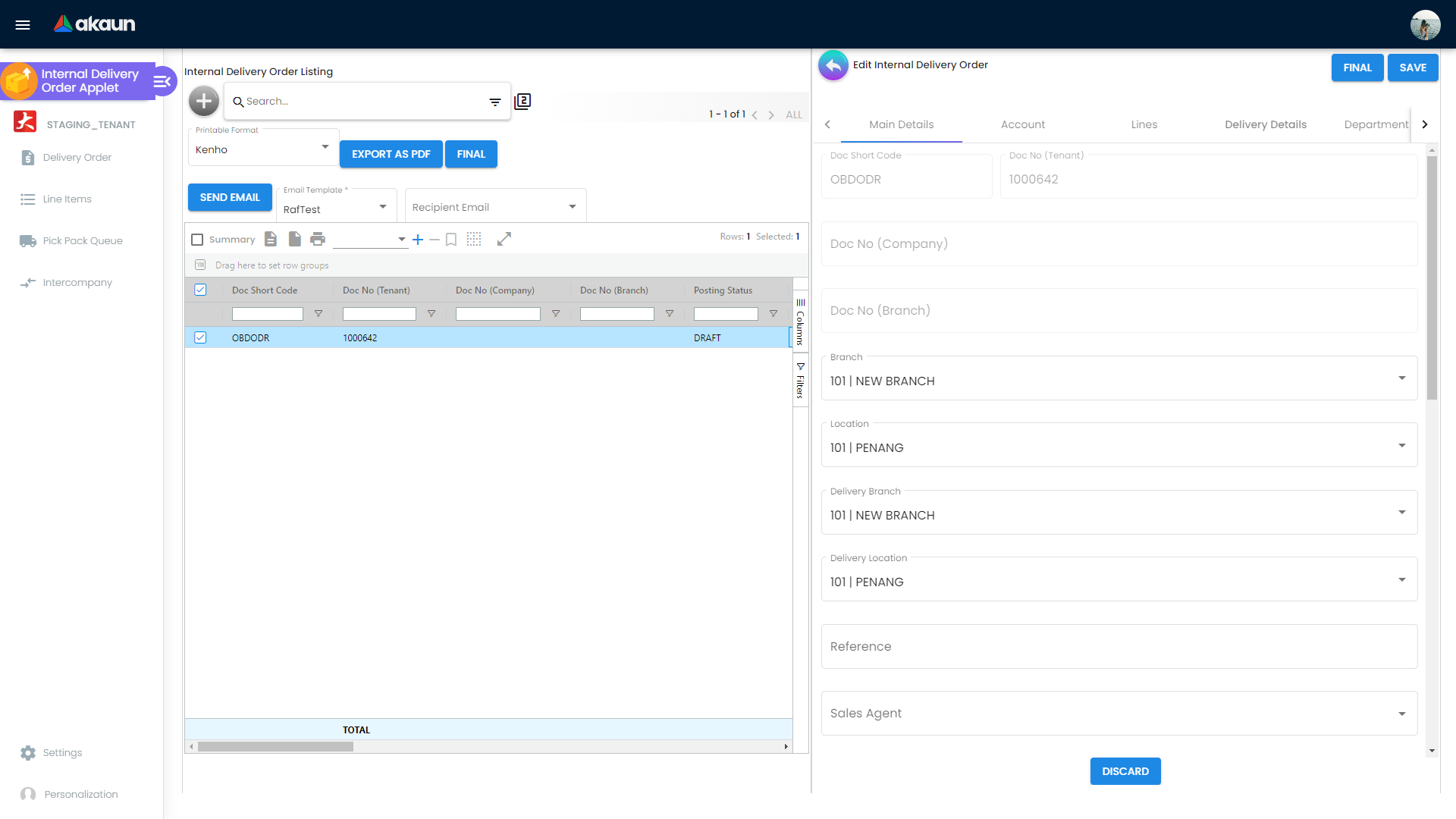Viewport: 1456px width, 819px height.
Task: Open the Filters side panel
Action: 800,381
